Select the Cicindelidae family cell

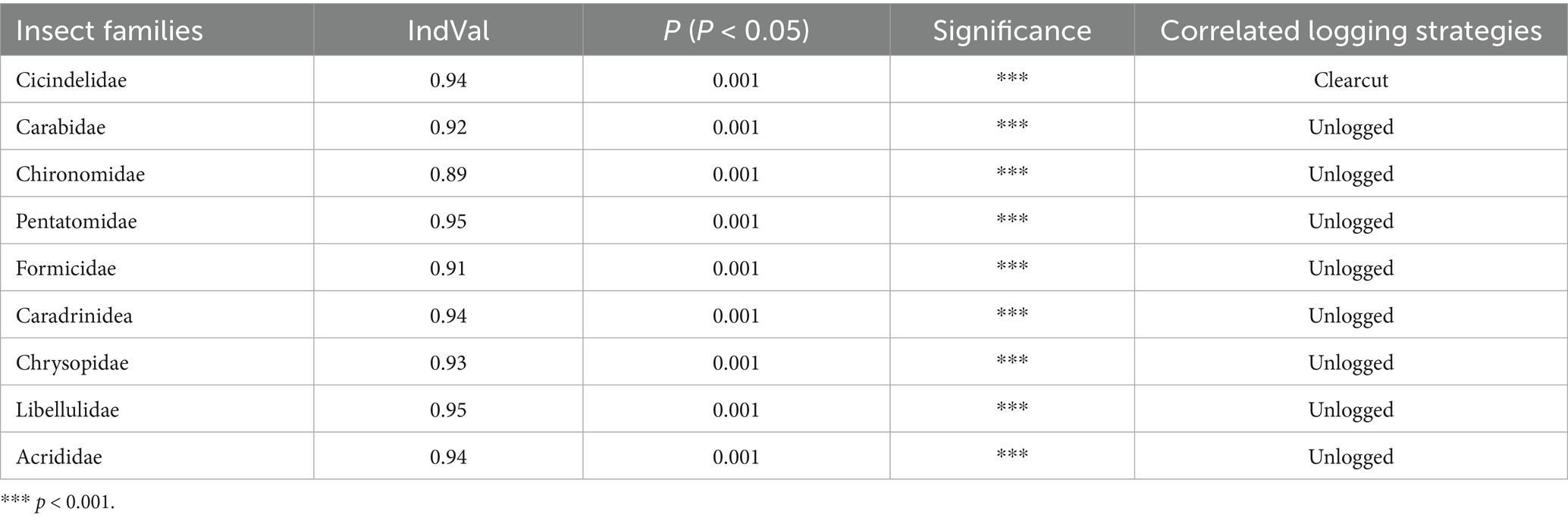tap(71, 80)
